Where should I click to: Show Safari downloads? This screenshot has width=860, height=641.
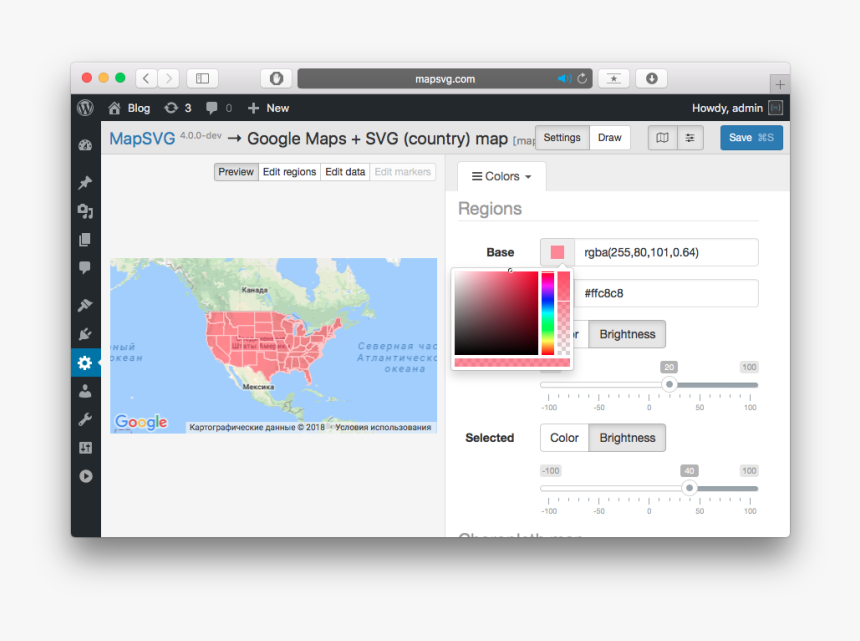[x=652, y=78]
